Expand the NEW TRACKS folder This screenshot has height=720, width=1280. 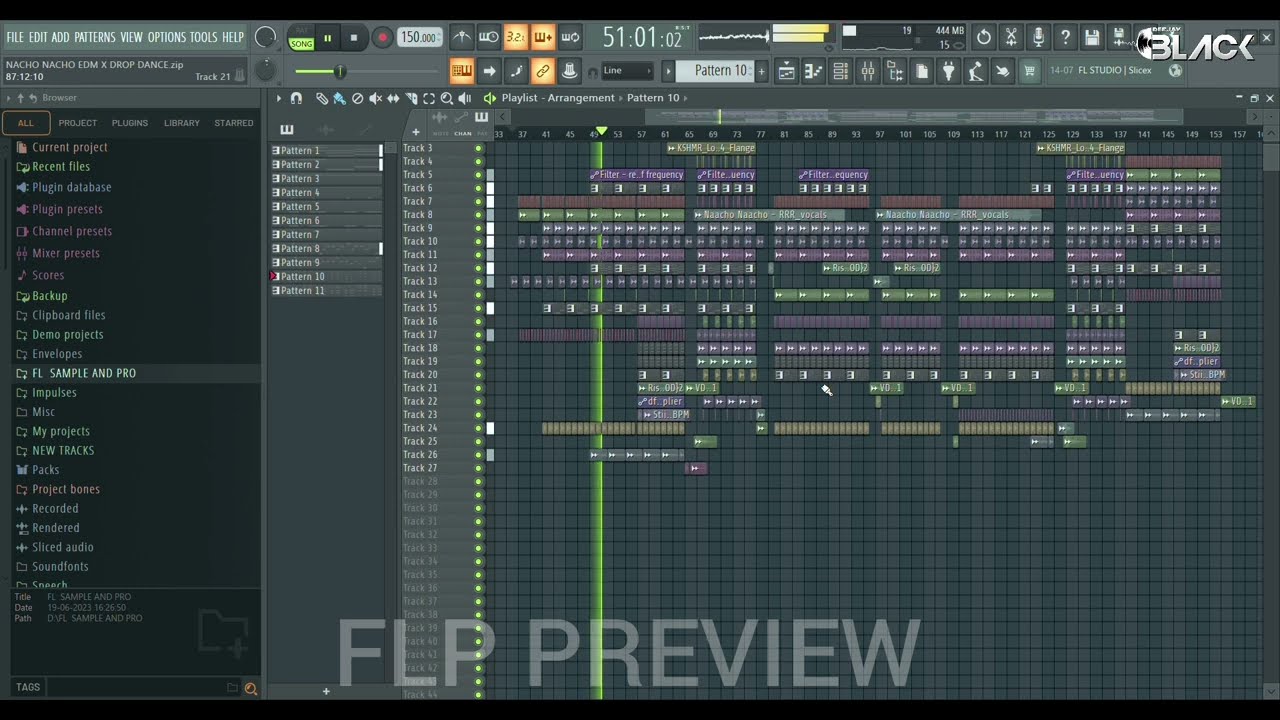coord(62,450)
